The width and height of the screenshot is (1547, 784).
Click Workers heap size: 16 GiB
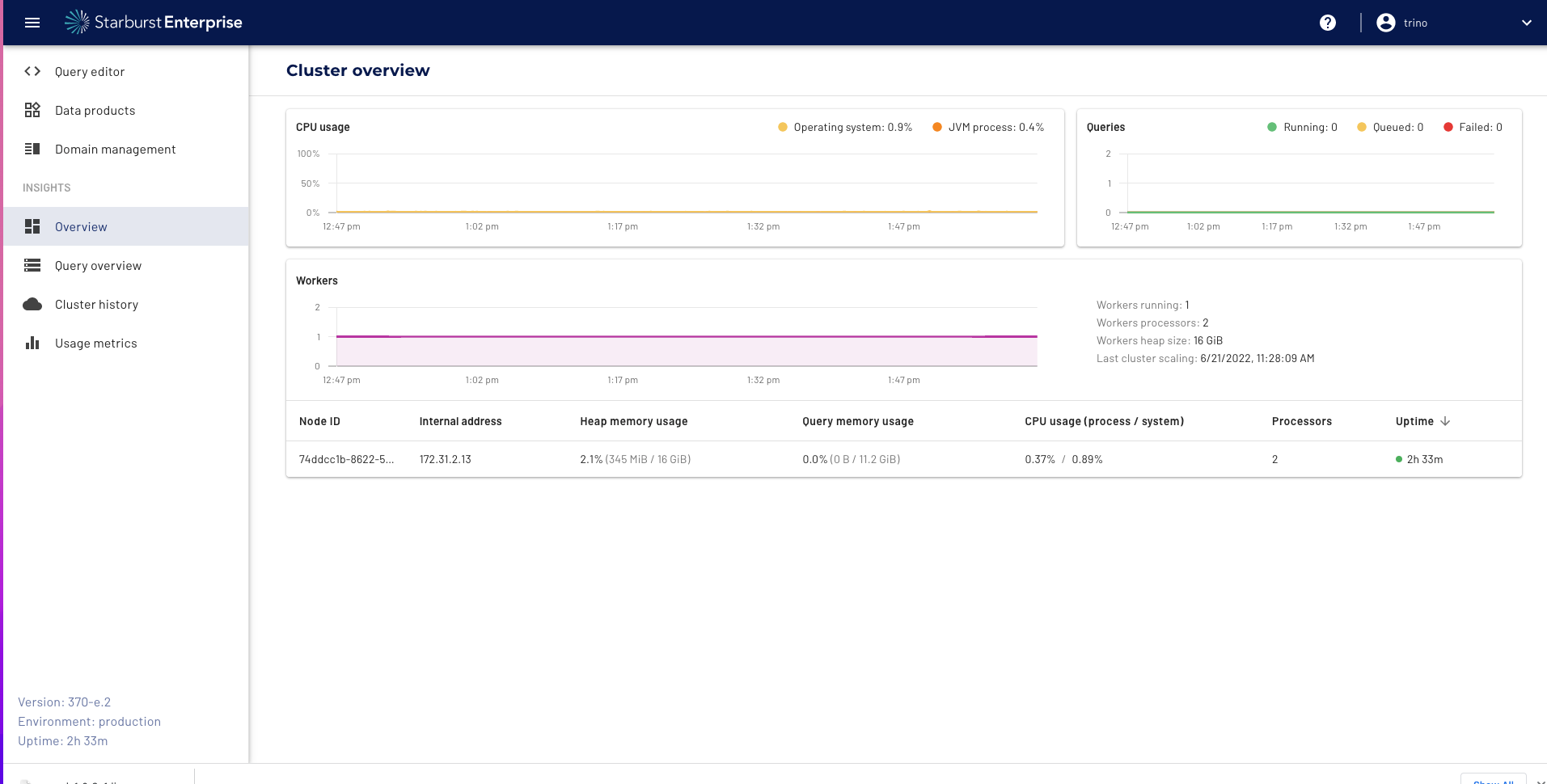click(x=1160, y=340)
